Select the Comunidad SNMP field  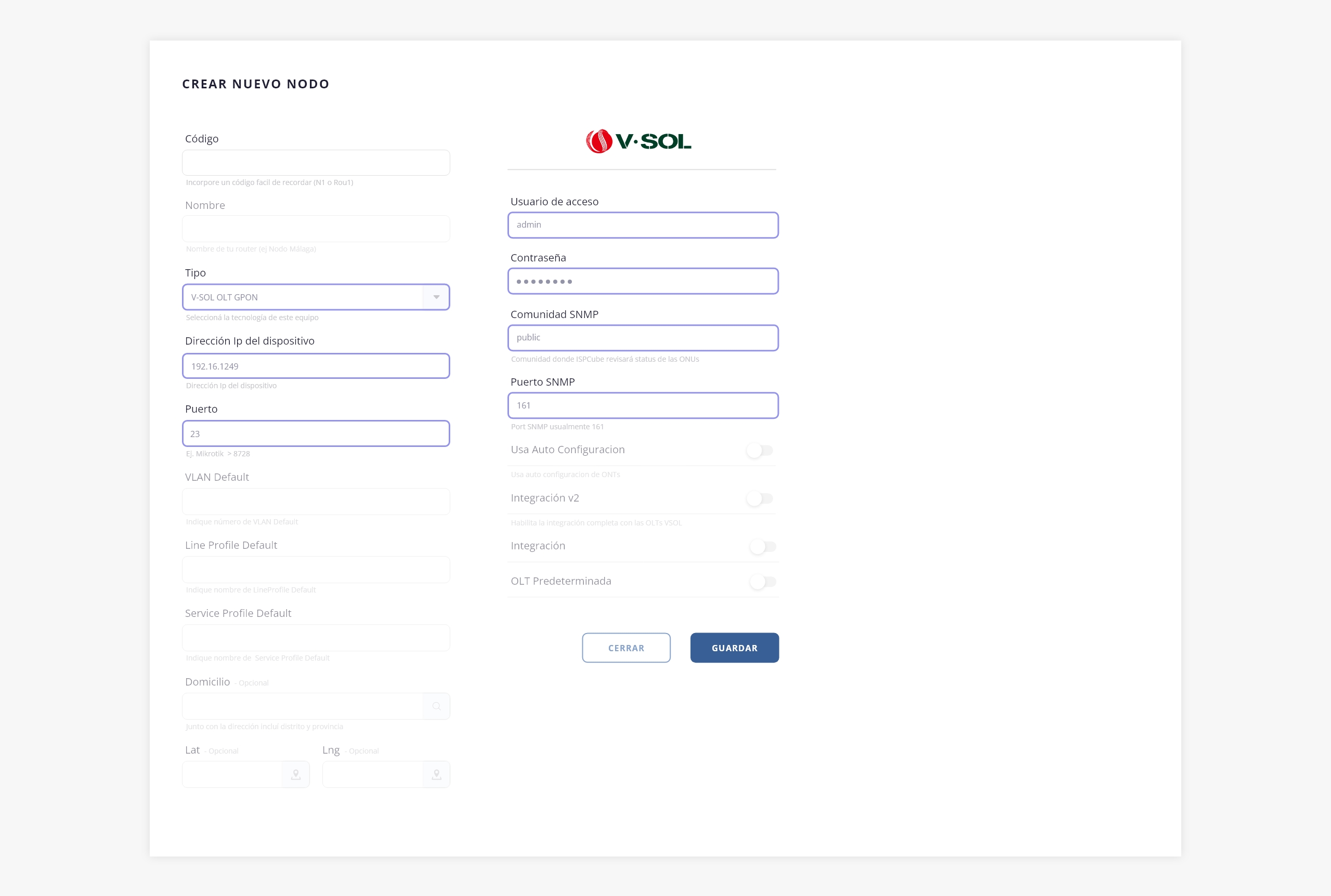(642, 338)
